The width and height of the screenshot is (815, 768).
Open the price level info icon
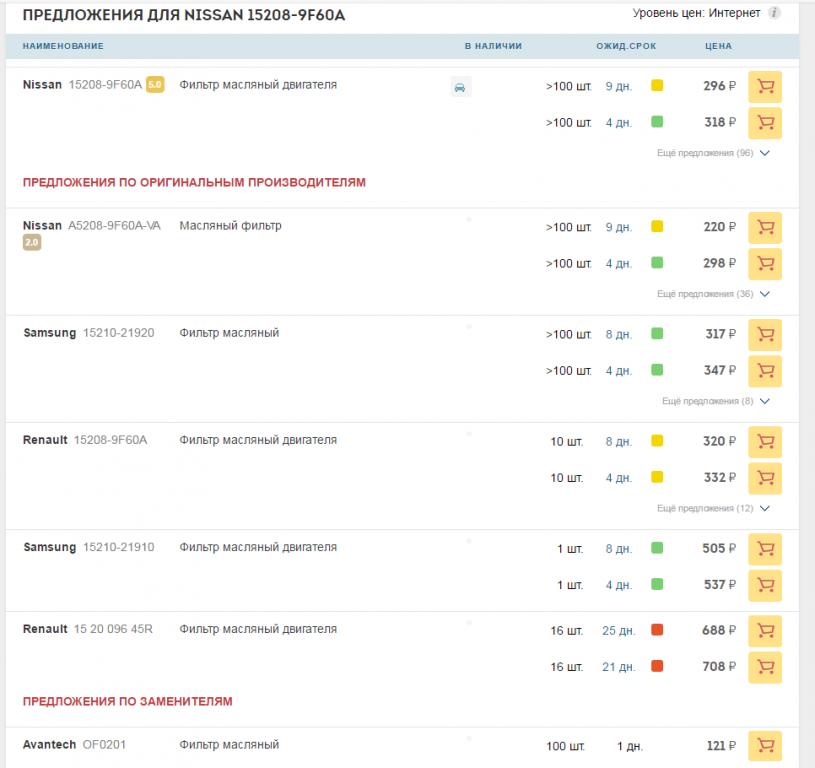click(x=774, y=13)
